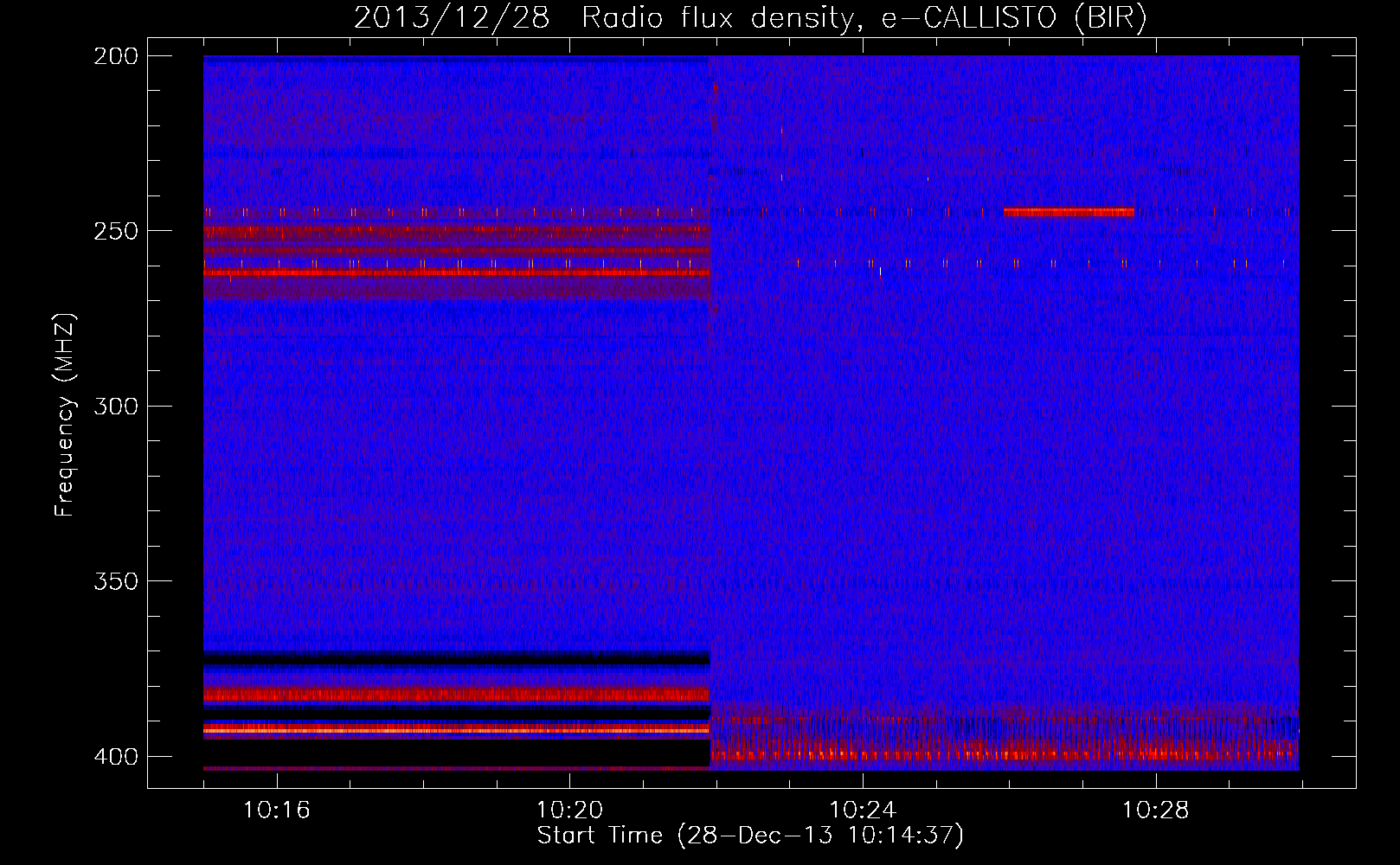Click the 350 frequency tick label
Viewport: 1400px width, 865px height.
(x=116, y=581)
